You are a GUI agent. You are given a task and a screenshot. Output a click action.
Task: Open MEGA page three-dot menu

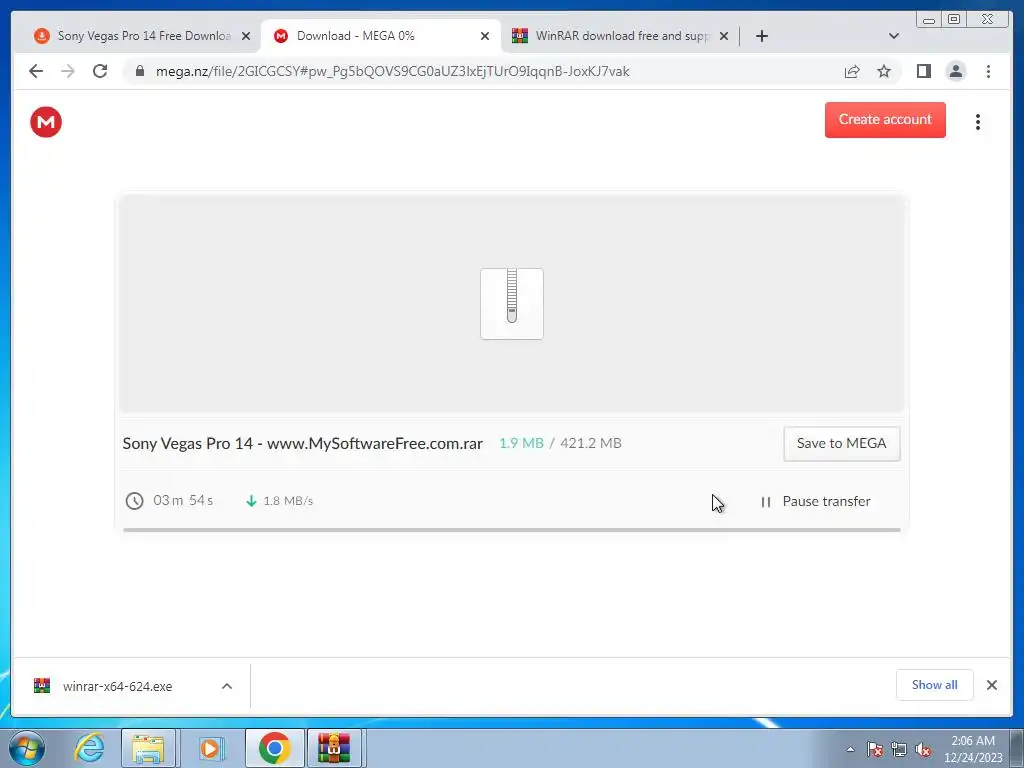click(x=978, y=122)
